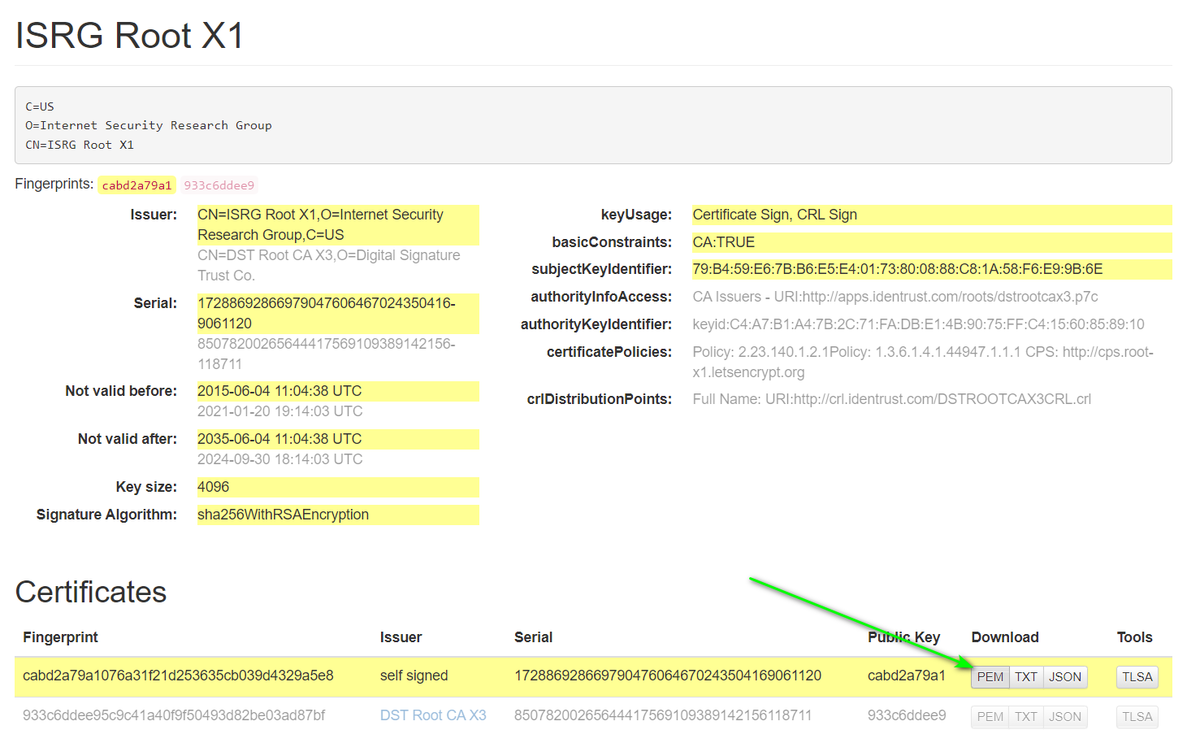The image size is (1200, 743).
Task: Click the Serial column header
Action: (533, 637)
